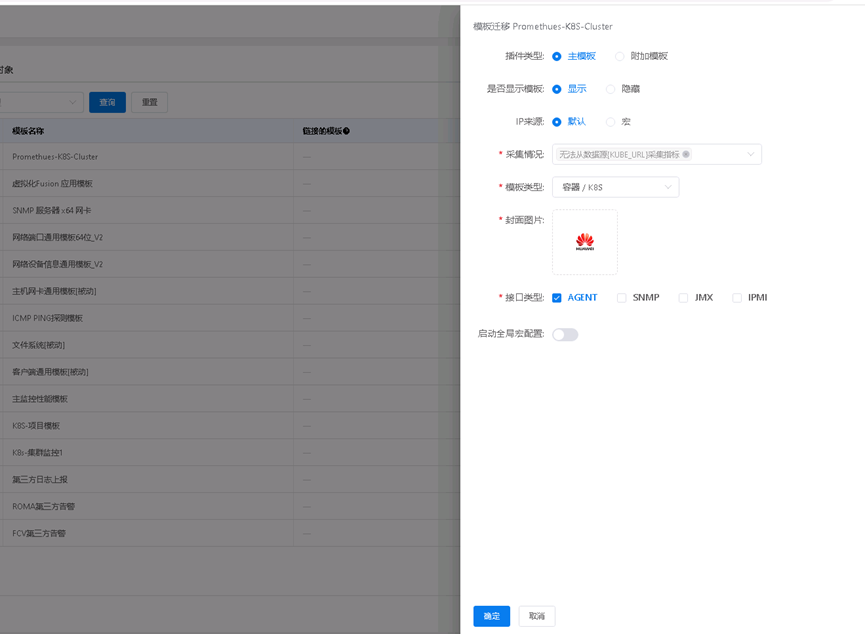The width and height of the screenshot is (865, 634).
Task: Select the FCV第三方告警 row
Action: 229,534
